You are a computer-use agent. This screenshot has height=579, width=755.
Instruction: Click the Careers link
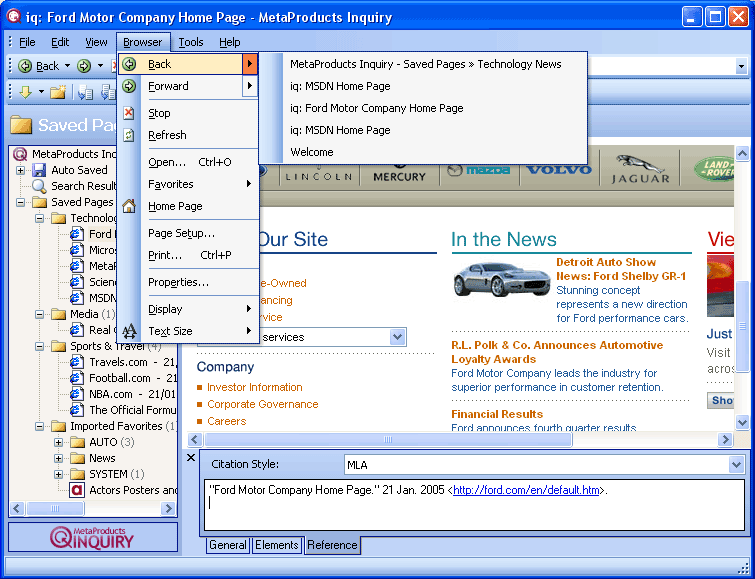[x=227, y=421]
